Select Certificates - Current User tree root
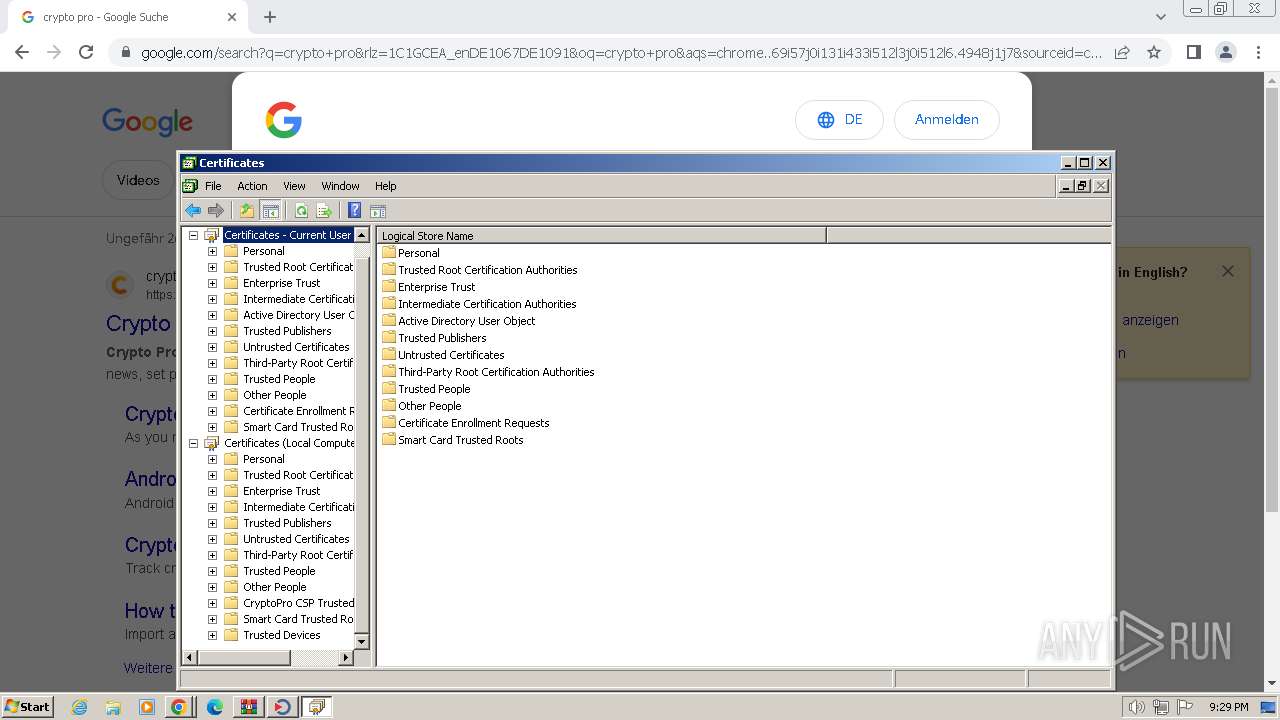Viewport: 1280px width, 720px height. (x=287, y=235)
